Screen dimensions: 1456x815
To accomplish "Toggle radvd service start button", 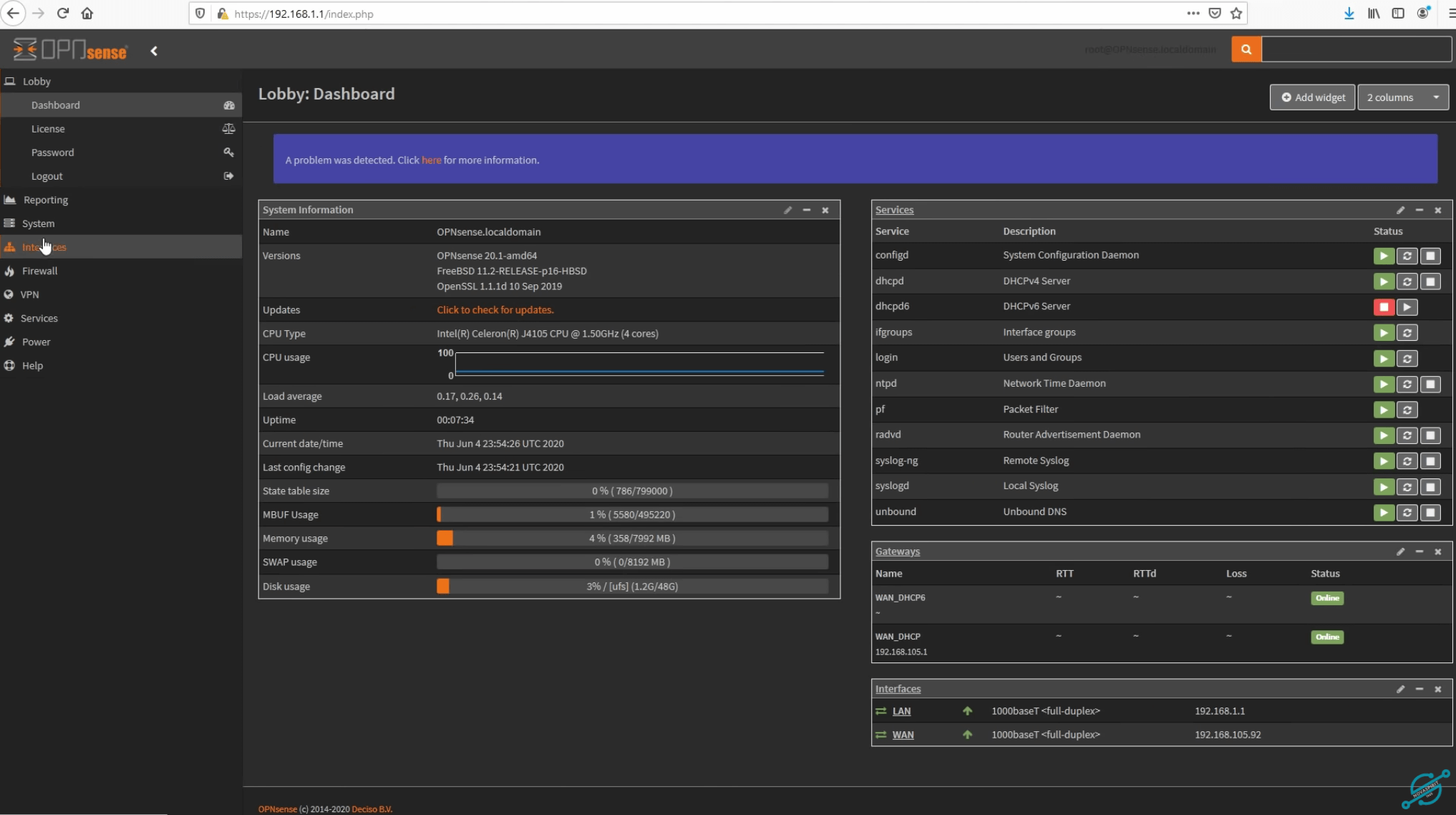I will (x=1383, y=435).
